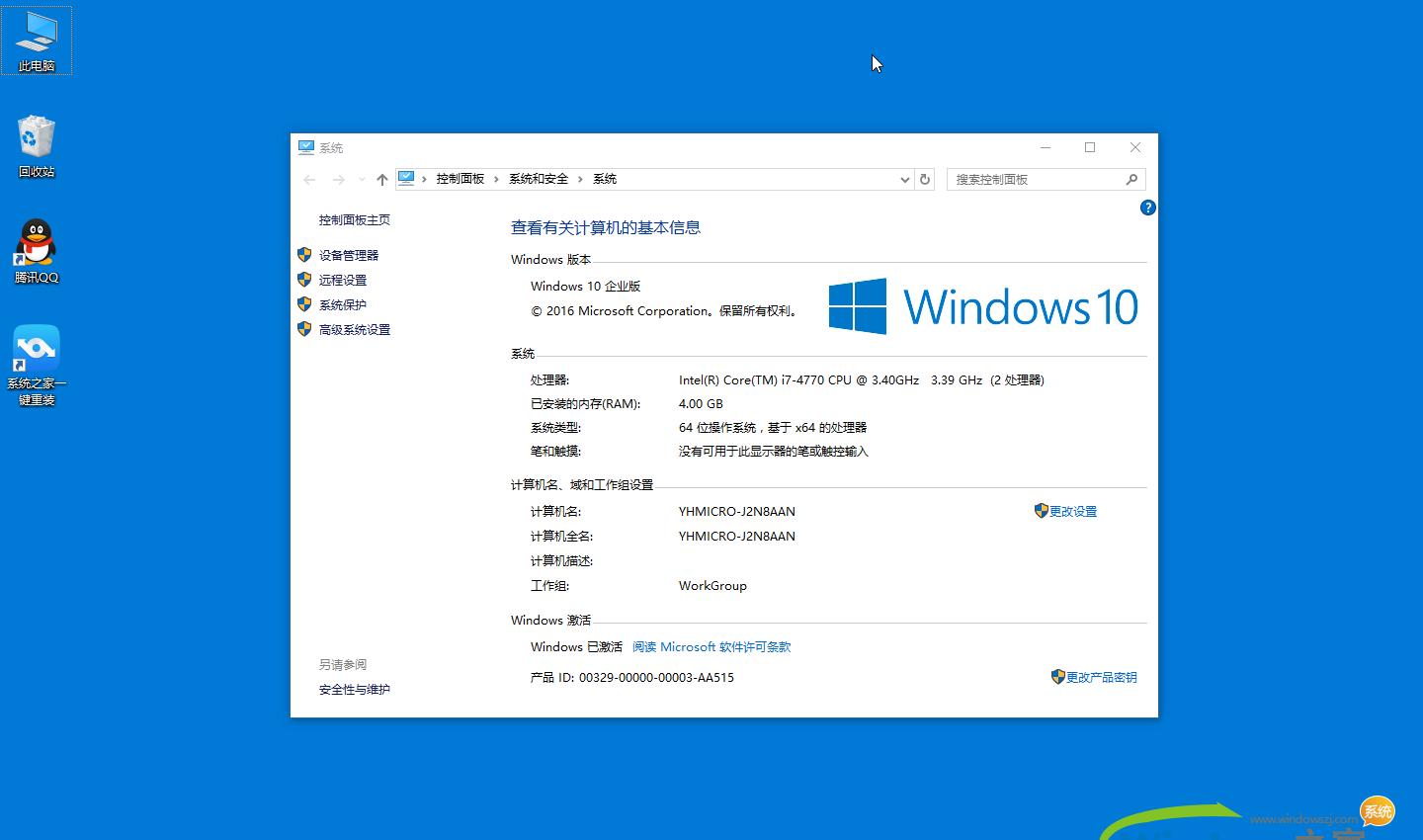The width and height of the screenshot is (1423, 840).
Task: Select 系统 in the breadcrumb
Action: [605, 179]
